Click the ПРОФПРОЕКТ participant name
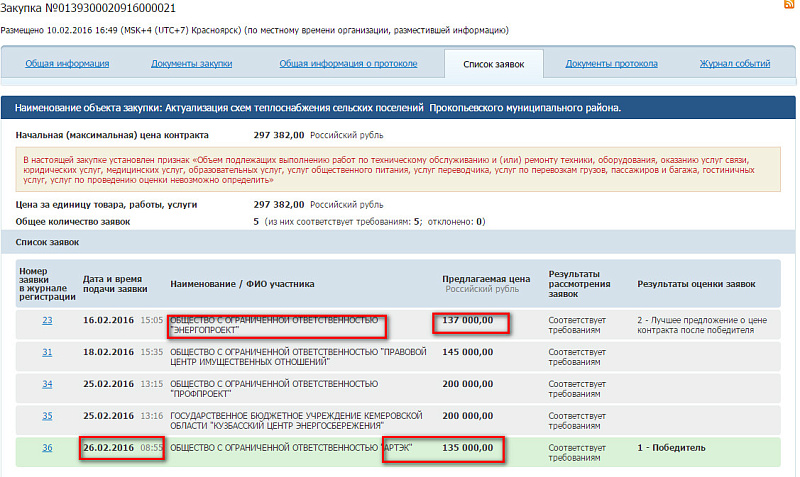 [x=274, y=389]
